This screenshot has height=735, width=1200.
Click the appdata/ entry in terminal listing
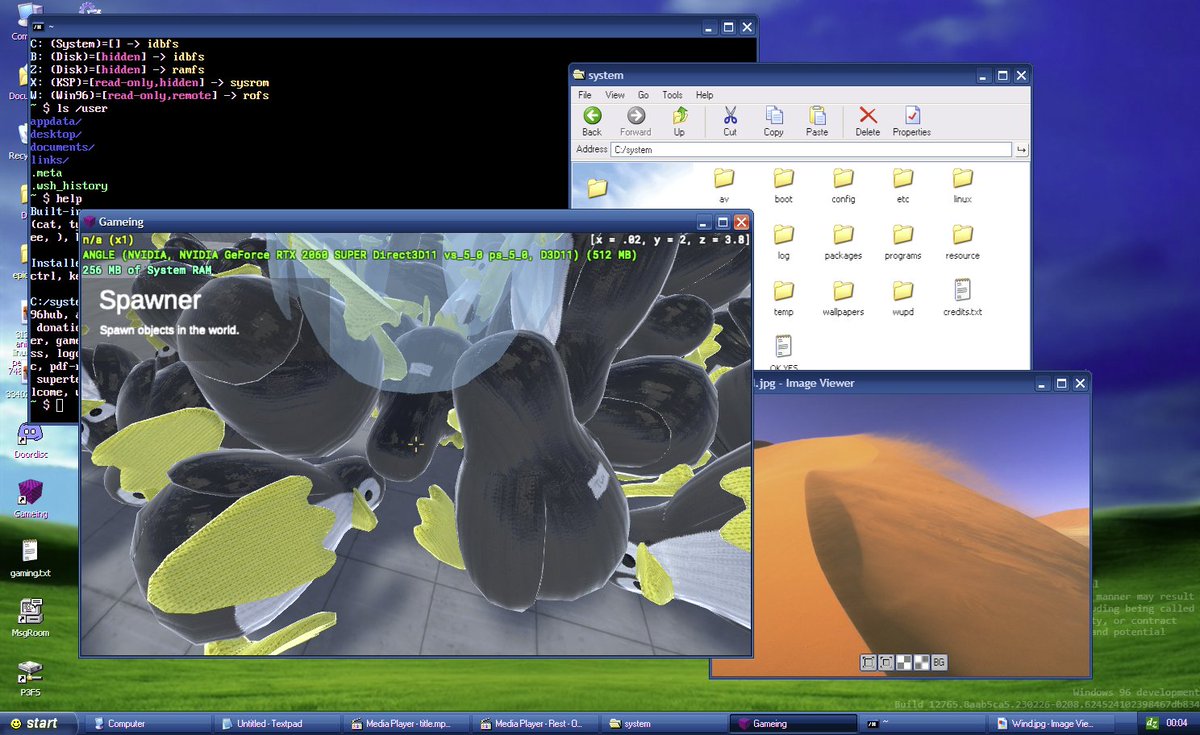56,121
